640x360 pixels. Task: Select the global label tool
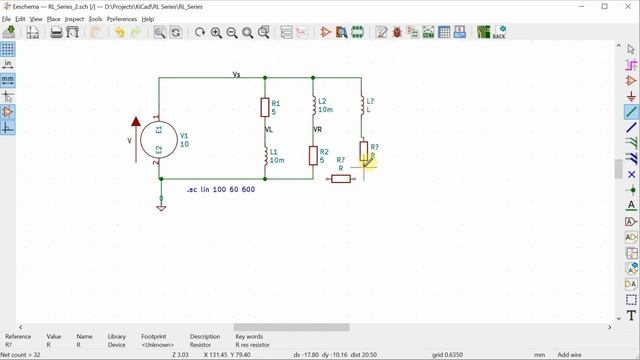click(631, 222)
